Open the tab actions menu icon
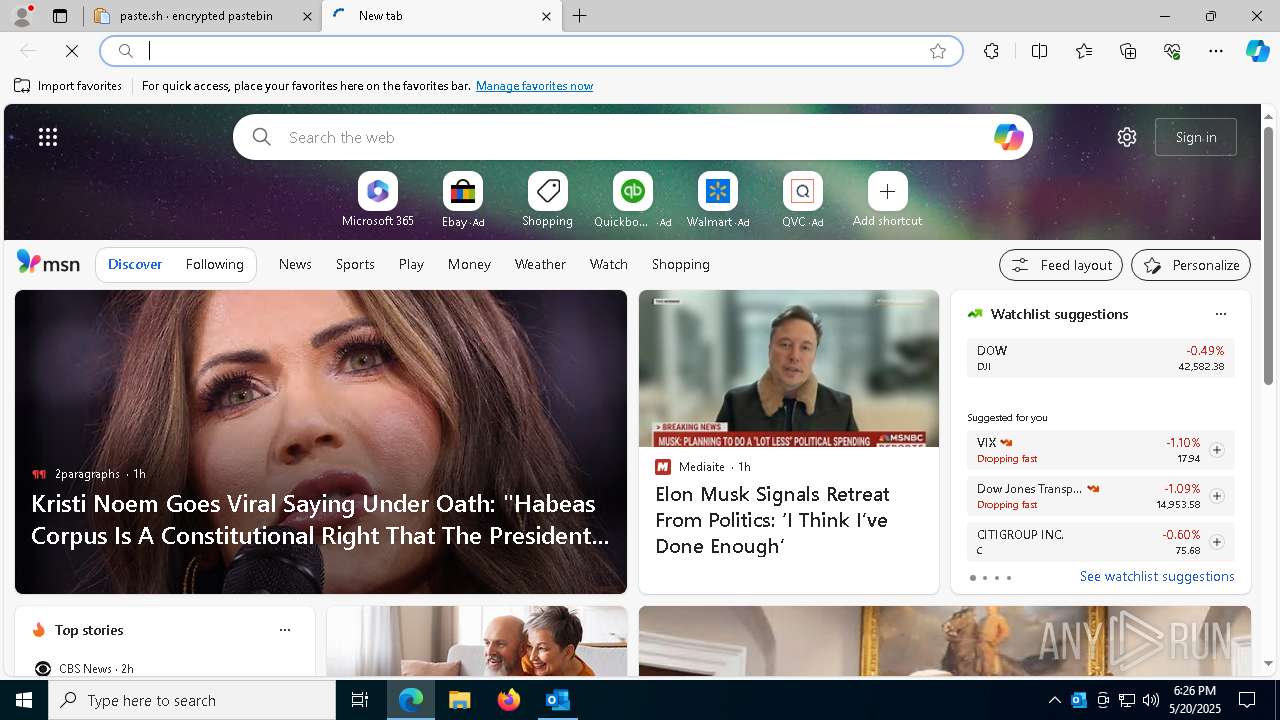The image size is (1280, 720). tap(60, 16)
